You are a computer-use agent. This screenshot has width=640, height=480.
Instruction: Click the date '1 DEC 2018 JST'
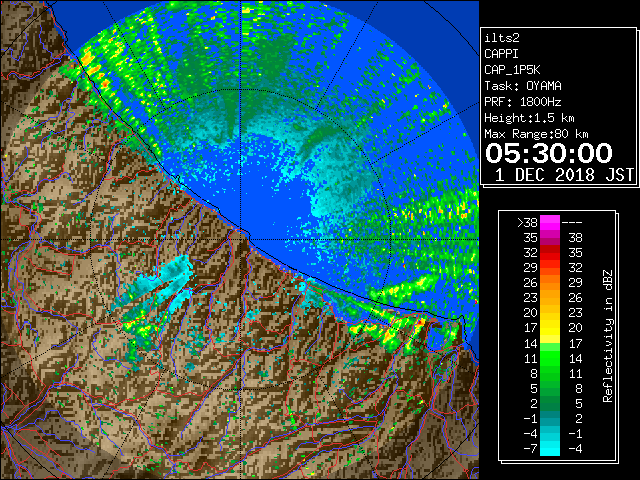pyautogui.click(x=564, y=175)
